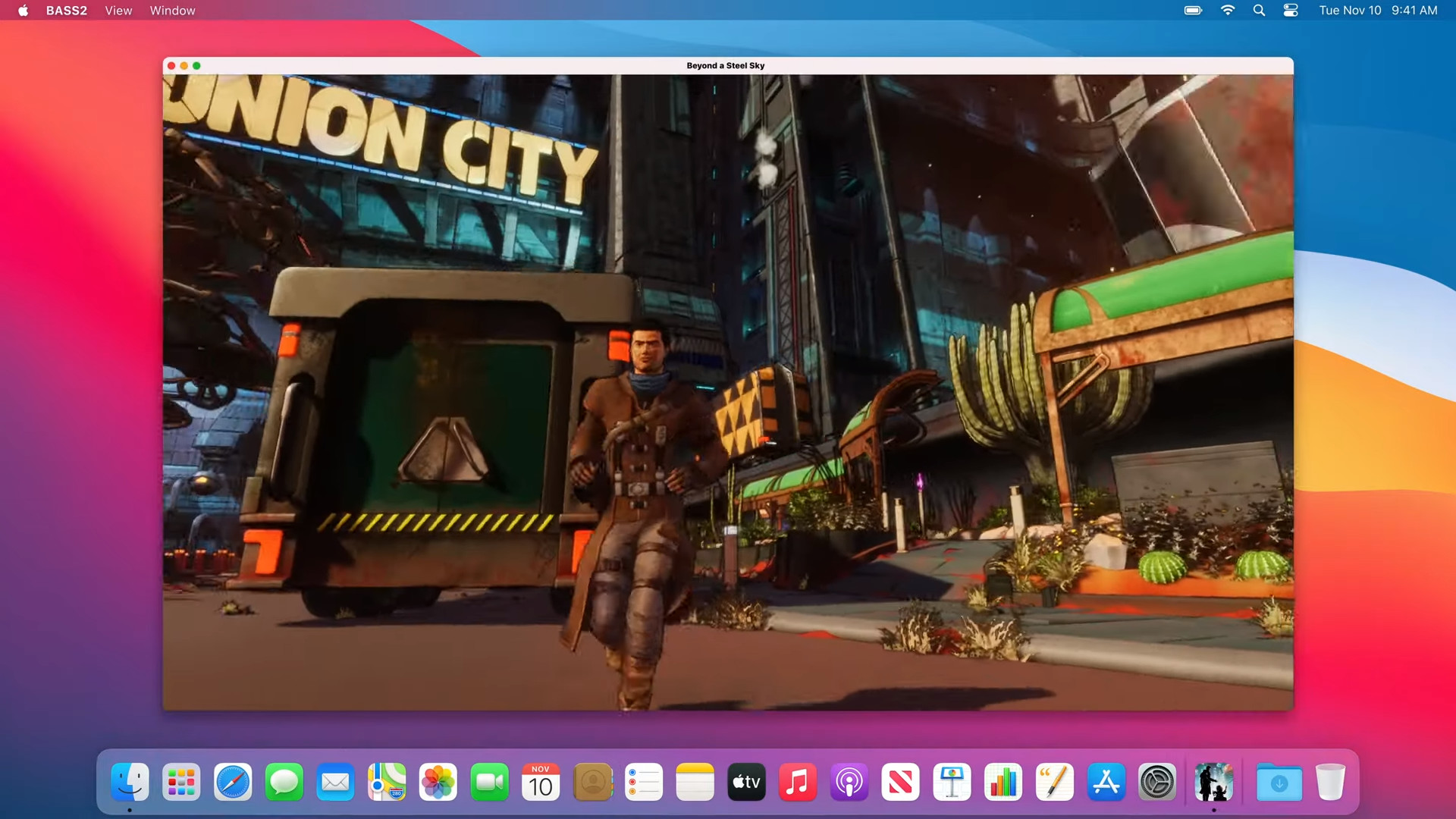Open the View menu
The width and height of the screenshot is (1456, 819).
pos(118,11)
